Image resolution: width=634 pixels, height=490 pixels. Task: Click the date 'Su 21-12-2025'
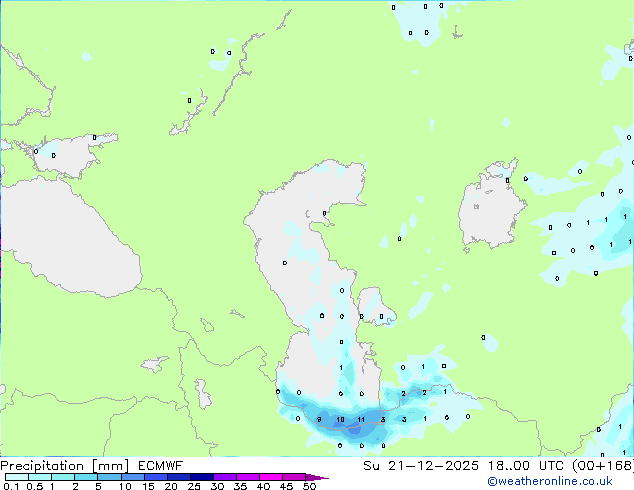tap(421, 466)
